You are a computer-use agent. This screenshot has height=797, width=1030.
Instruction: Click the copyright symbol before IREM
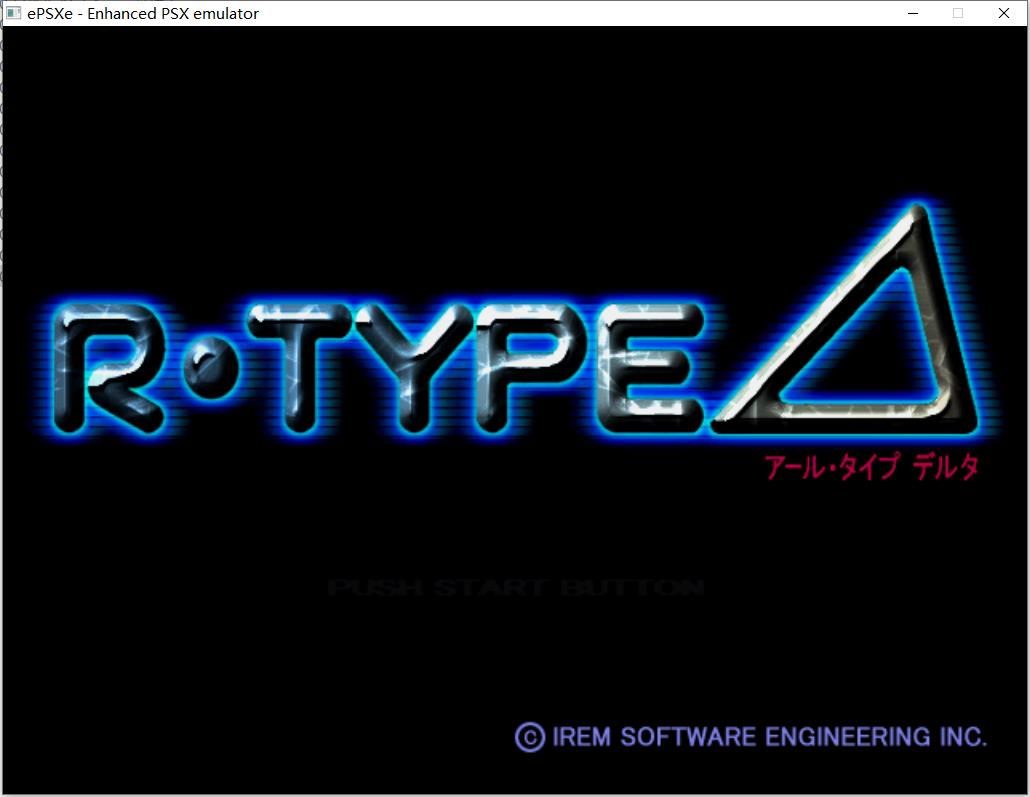529,737
